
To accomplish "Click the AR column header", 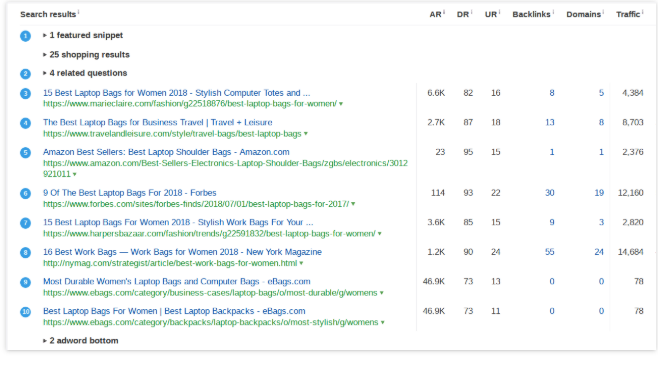I will tap(436, 14).
